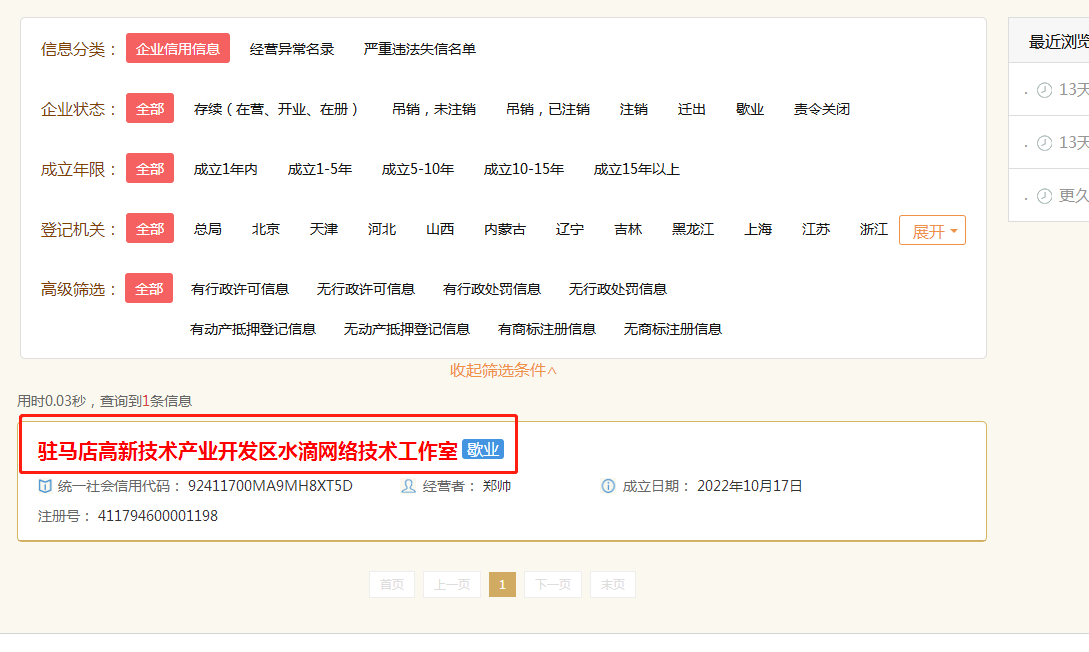Filter by 无商标注册信息
This screenshot has height=652, width=1089.
673,329
